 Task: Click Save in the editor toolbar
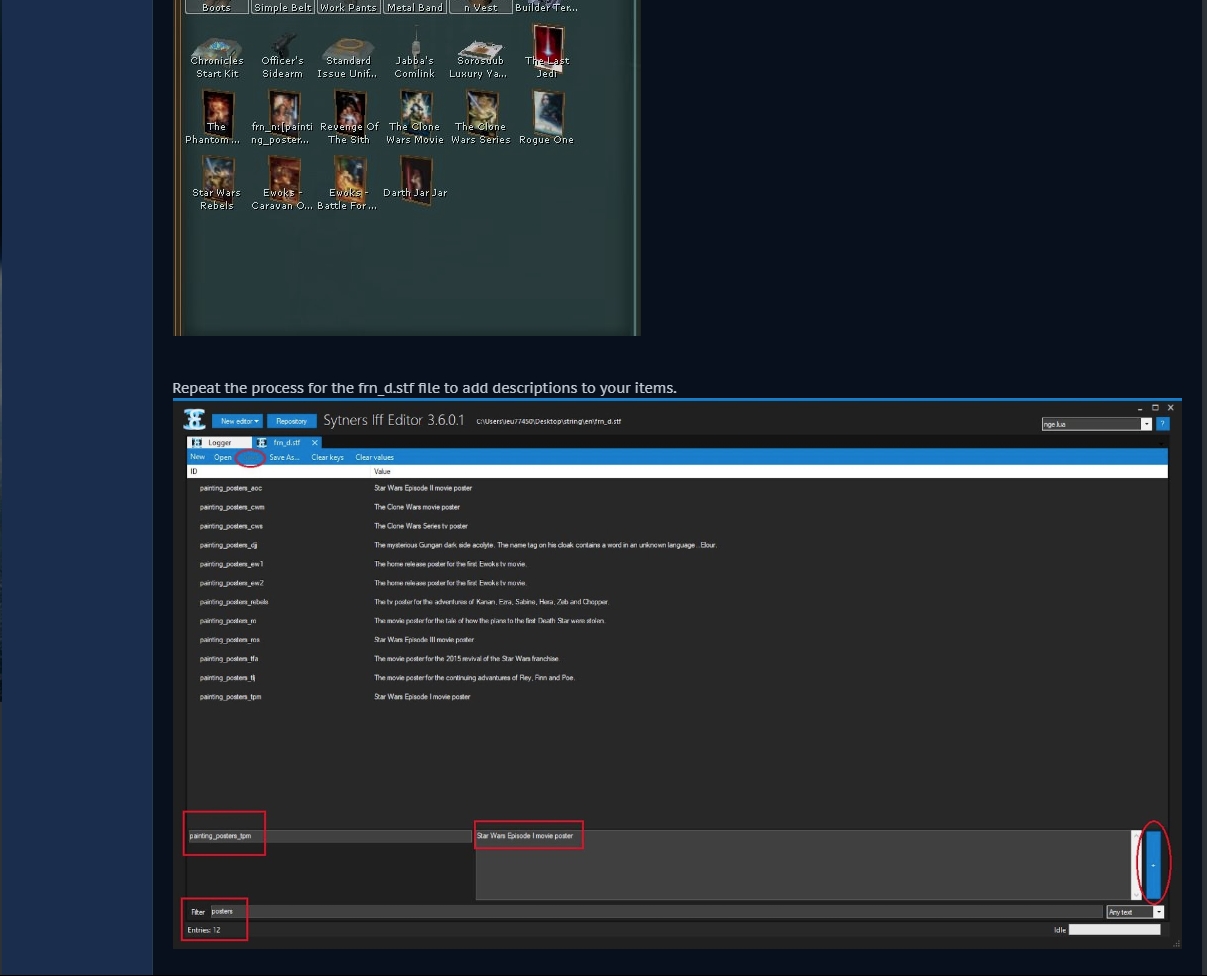tap(251, 457)
